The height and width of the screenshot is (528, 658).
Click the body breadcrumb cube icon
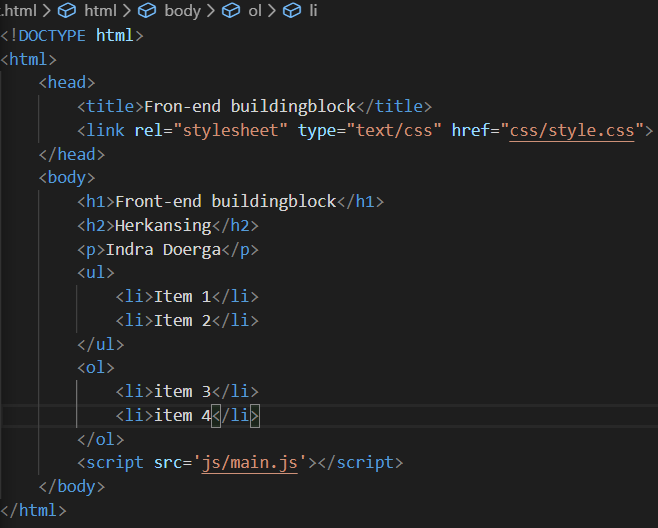pyautogui.click(x=147, y=10)
